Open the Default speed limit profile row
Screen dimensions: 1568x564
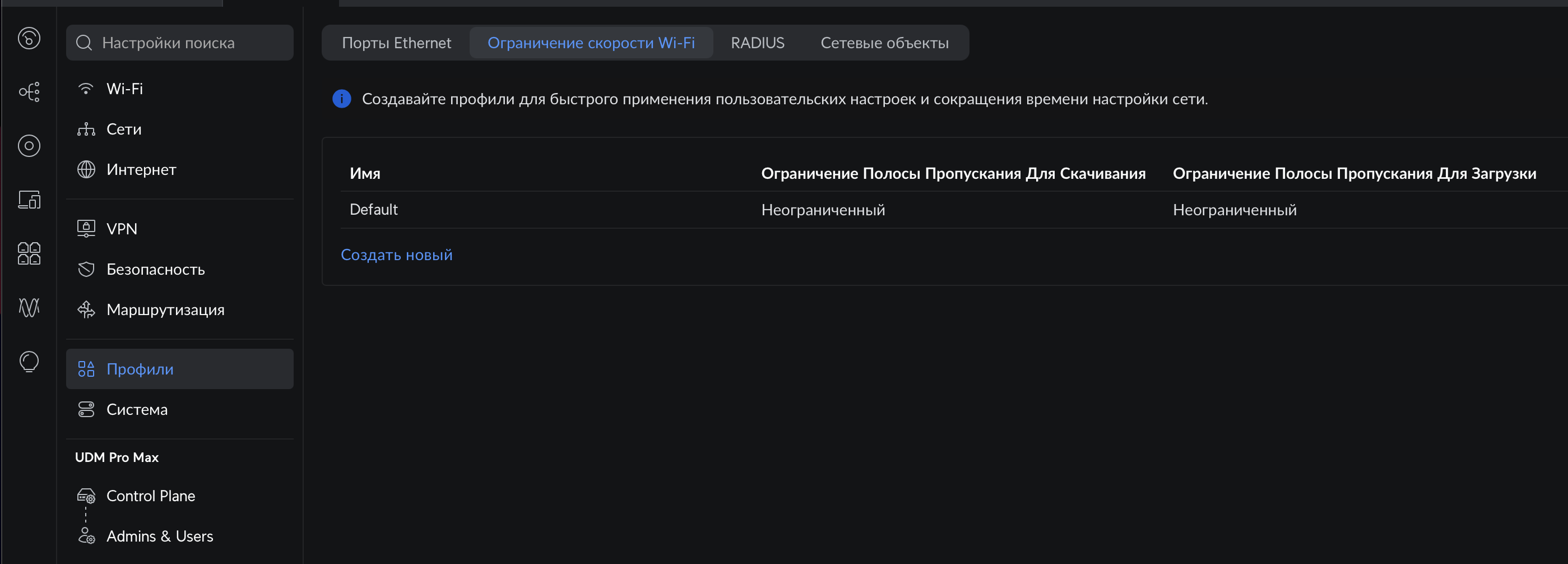[x=373, y=210]
